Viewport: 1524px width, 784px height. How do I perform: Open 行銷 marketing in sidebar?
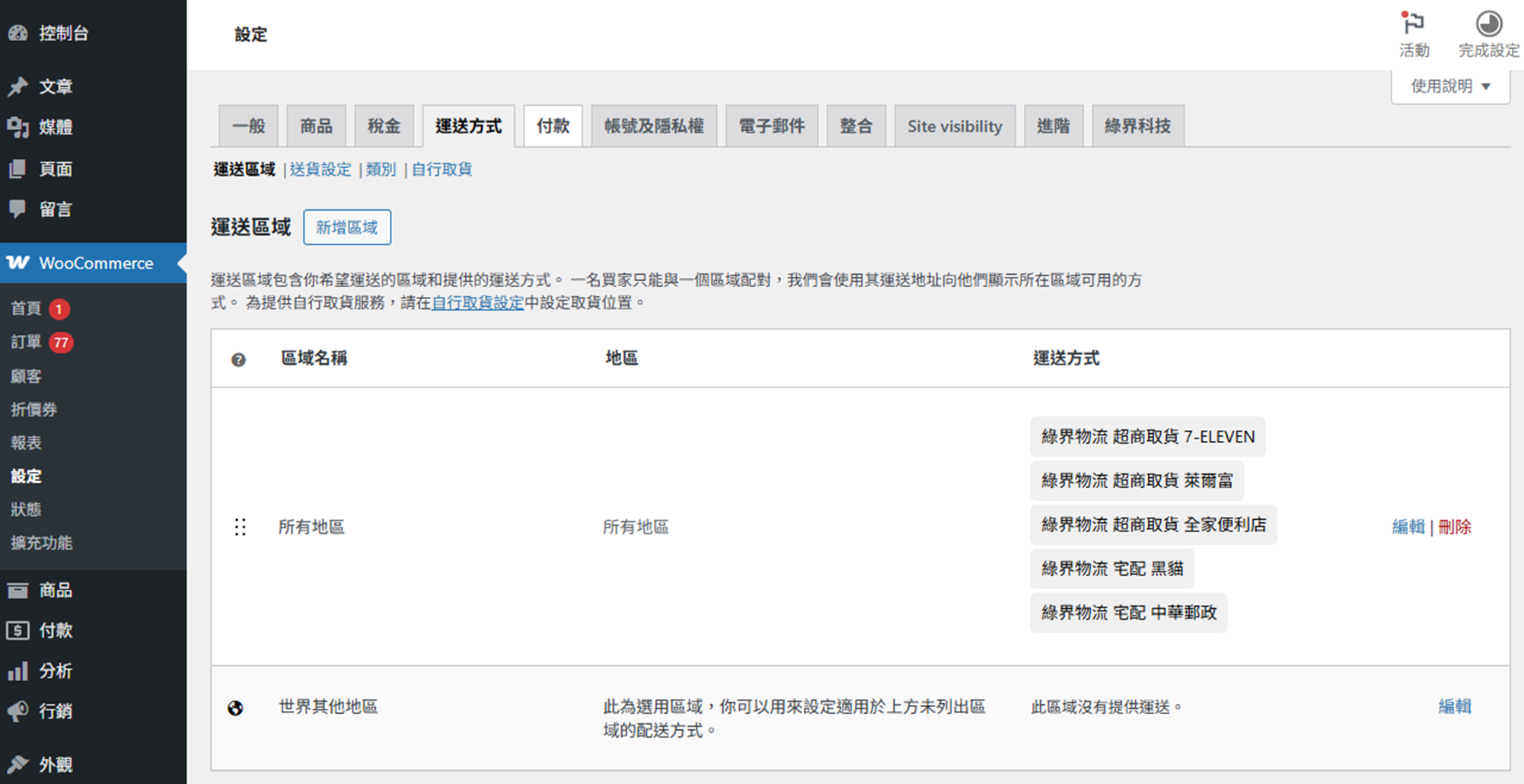(x=56, y=711)
